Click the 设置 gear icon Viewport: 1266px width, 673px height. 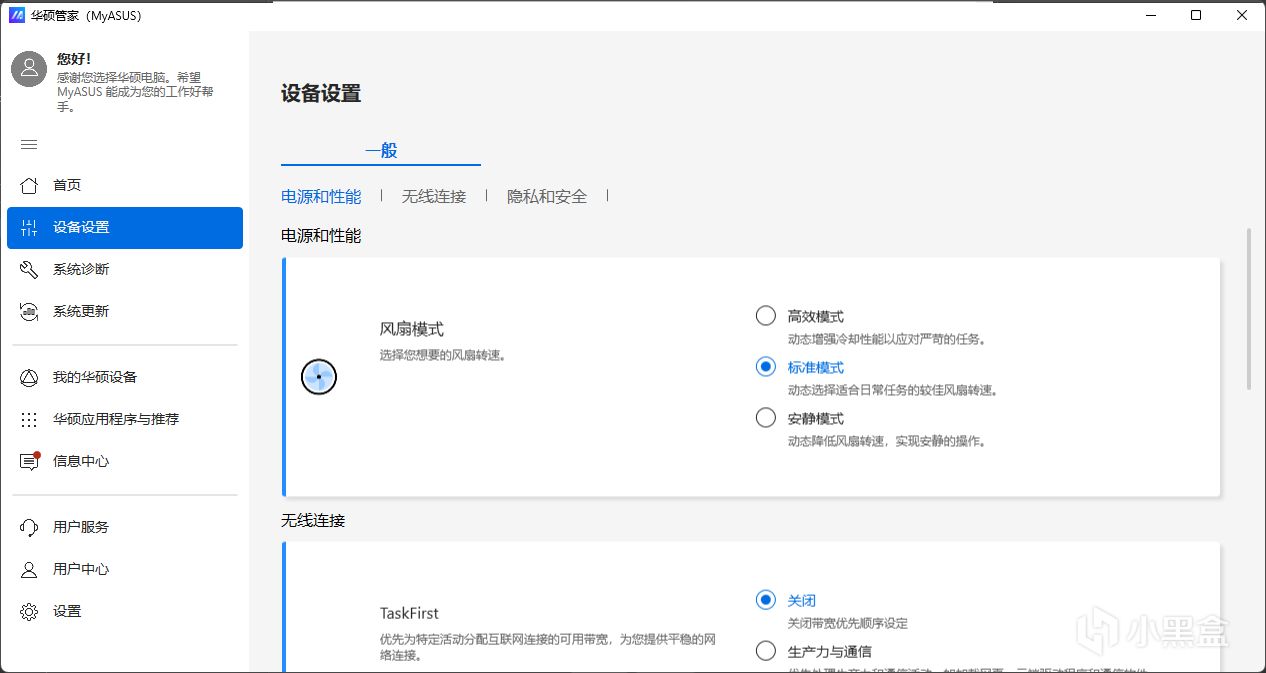coord(29,611)
